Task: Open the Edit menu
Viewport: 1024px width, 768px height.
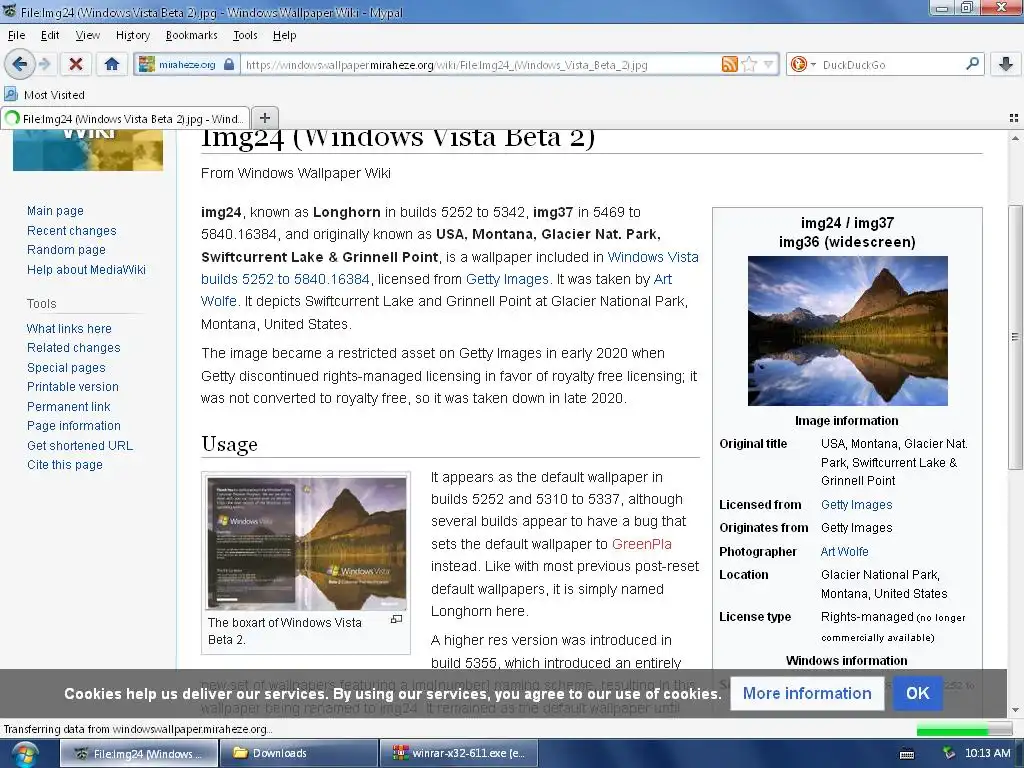Action: coord(50,35)
